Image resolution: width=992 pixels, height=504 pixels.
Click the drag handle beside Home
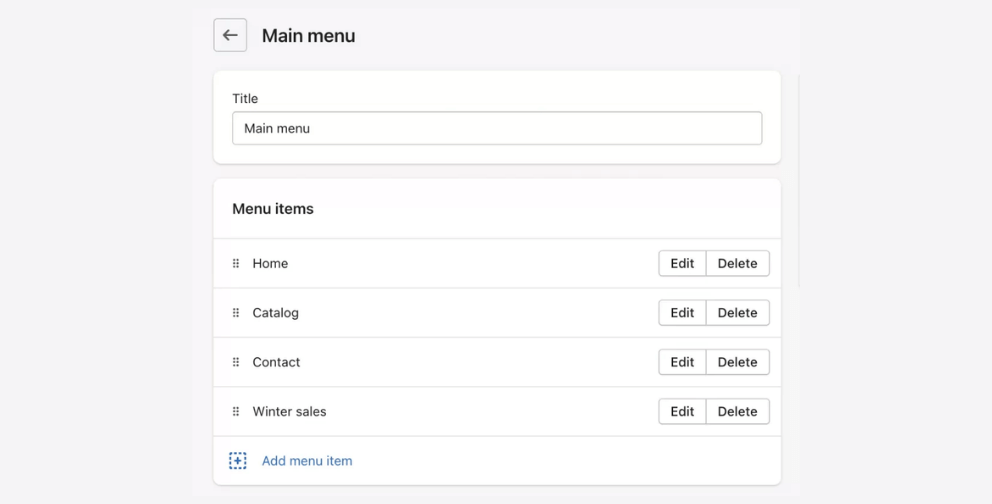tap(236, 263)
